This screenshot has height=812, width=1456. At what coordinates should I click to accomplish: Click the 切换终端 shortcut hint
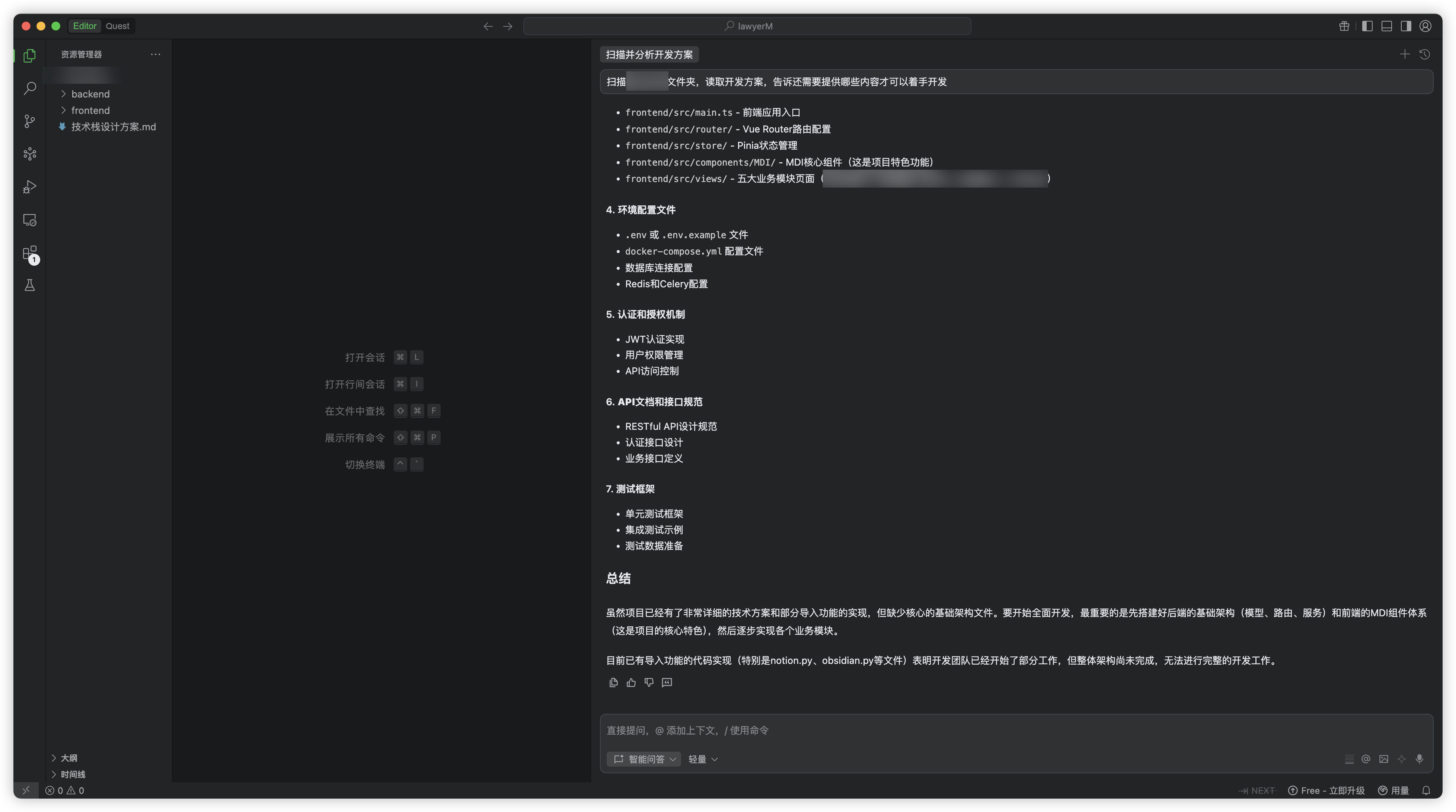[384, 464]
